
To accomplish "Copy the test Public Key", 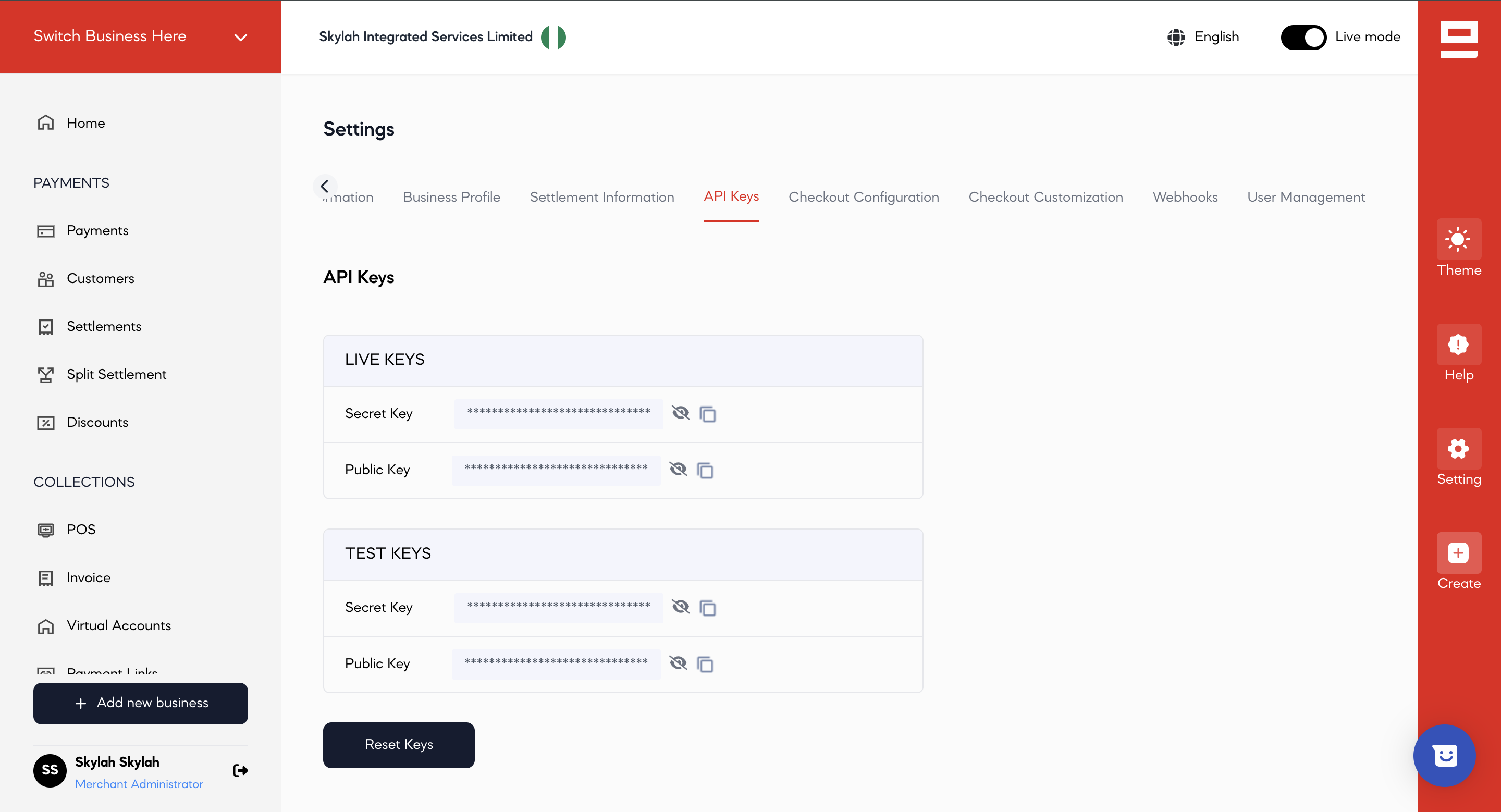I will (x=705, y=664).
